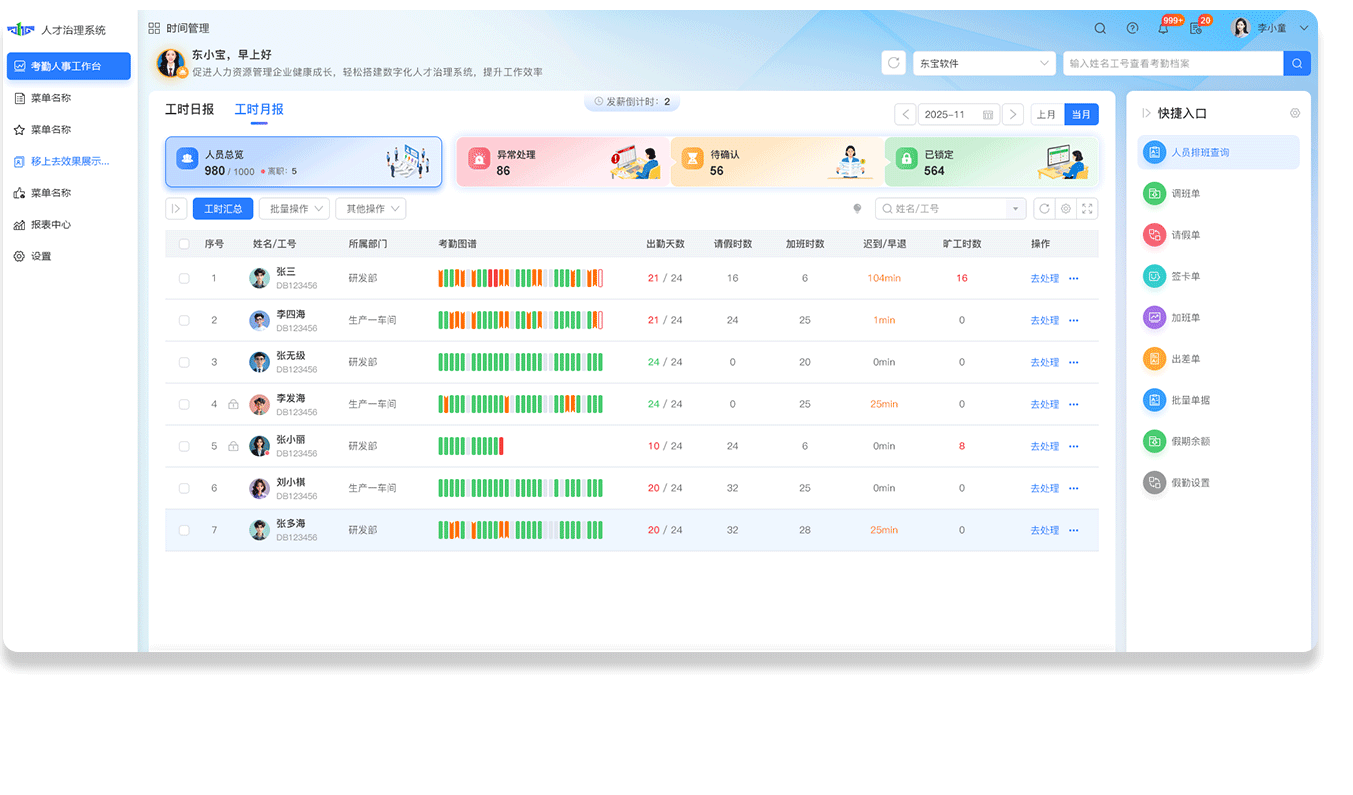
Task: Open 快捷入口 panel settings gear
Action: click(x=1295, y=114)
